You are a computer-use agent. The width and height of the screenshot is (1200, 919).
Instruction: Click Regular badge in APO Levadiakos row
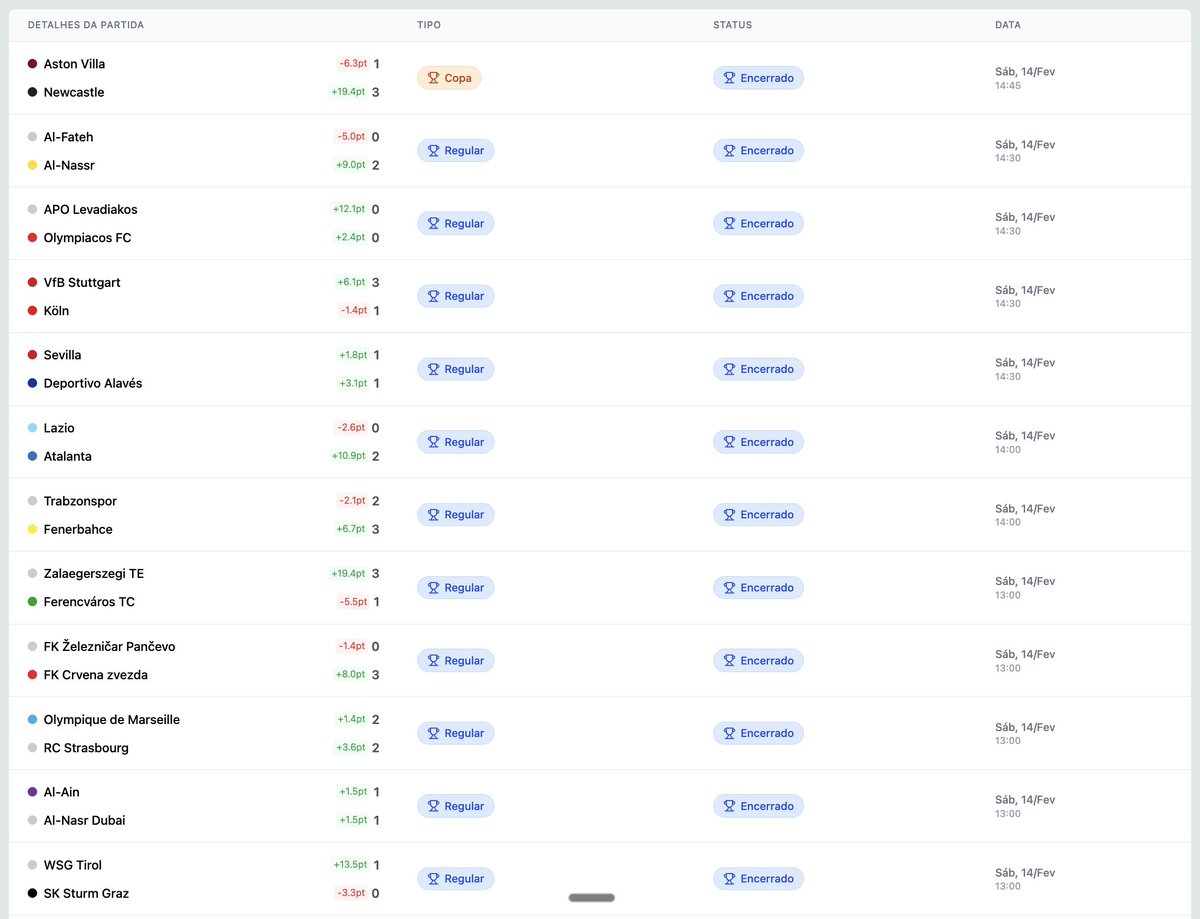coord(455,224)
